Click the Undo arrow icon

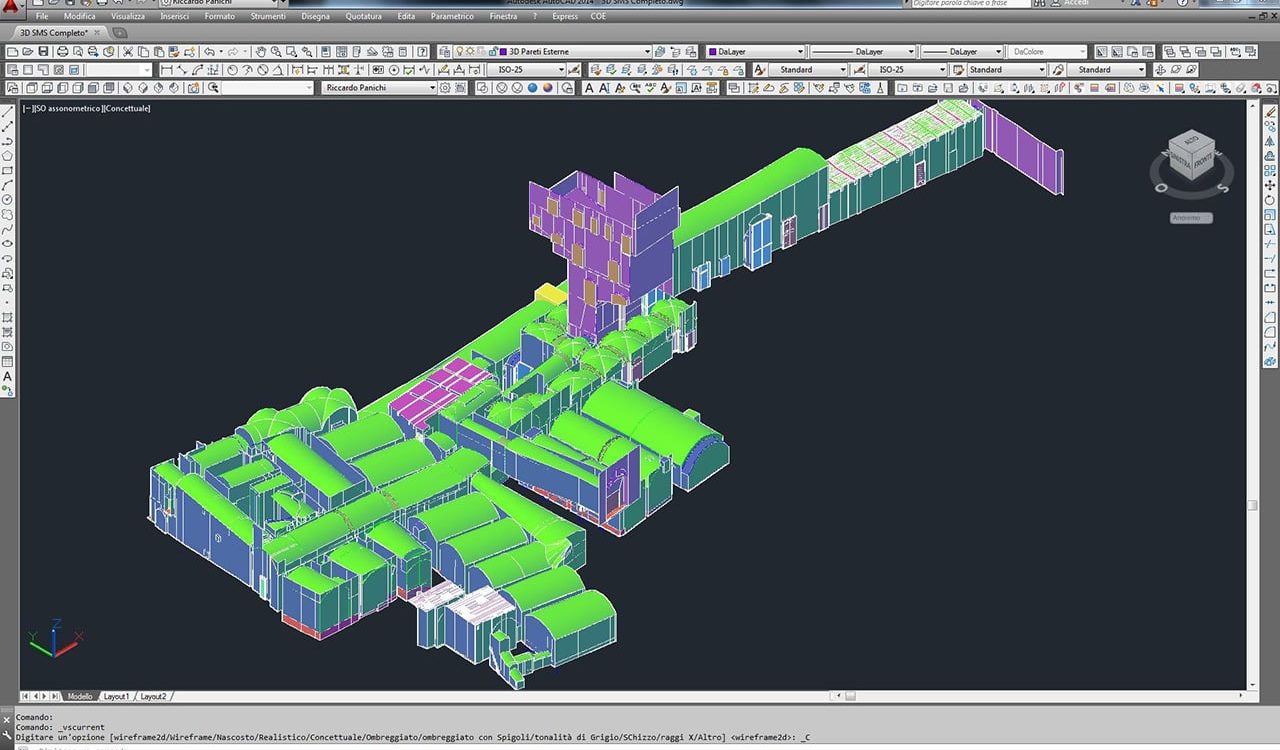tap(209, 51)
